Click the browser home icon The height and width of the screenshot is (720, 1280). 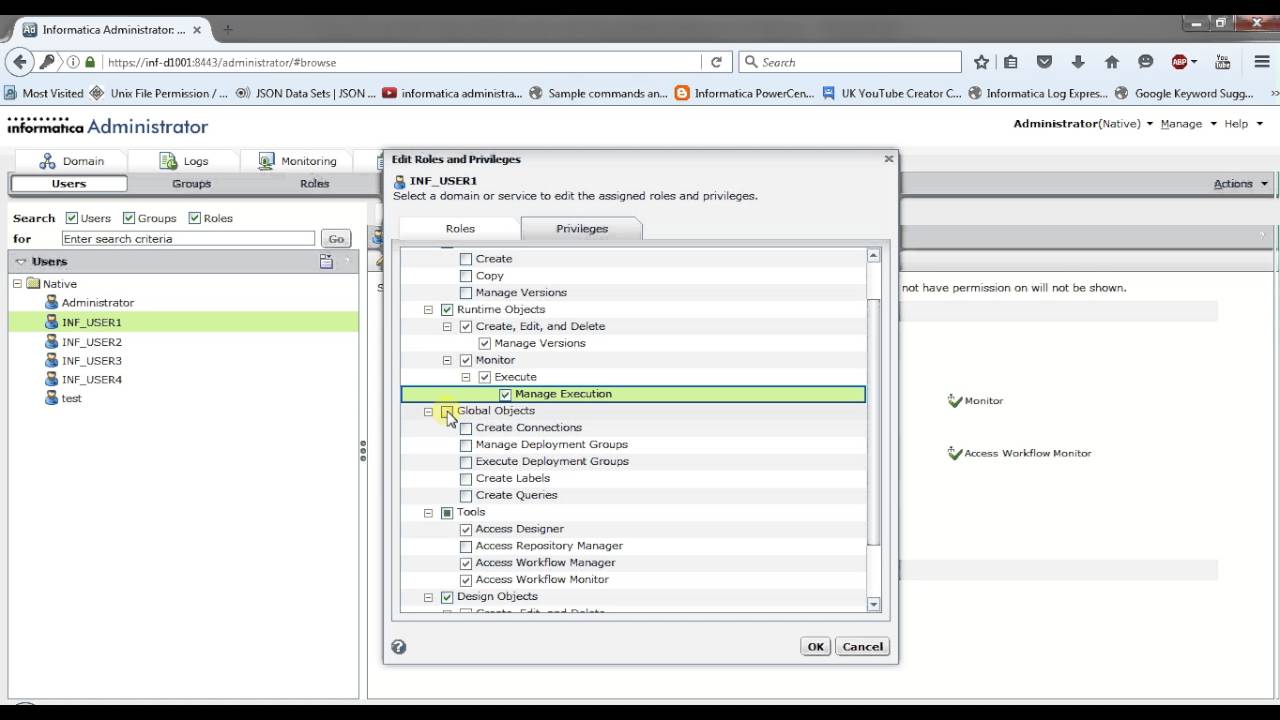pyautogui.click(x=1112, y=62)
